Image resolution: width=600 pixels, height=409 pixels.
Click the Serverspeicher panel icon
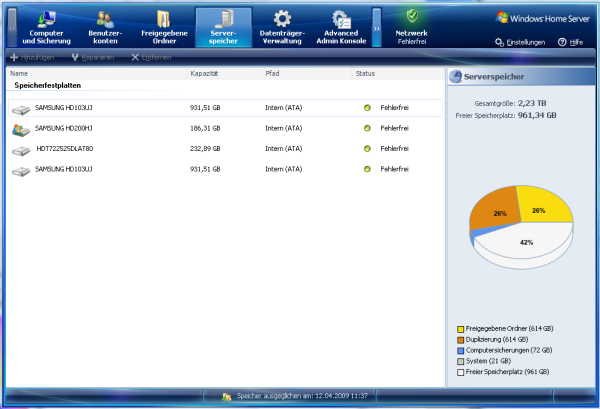[x=456, y=77]
